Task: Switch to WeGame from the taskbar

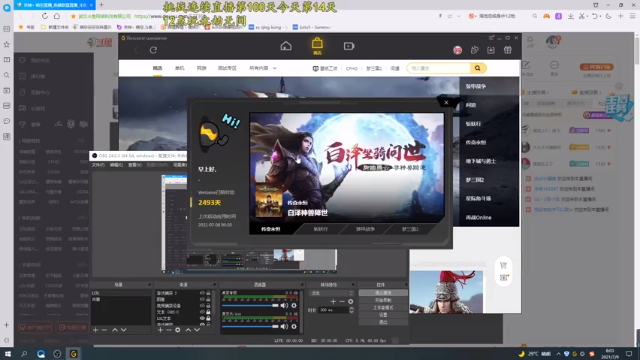Action: pyautogui.click(x=73, y=353)
